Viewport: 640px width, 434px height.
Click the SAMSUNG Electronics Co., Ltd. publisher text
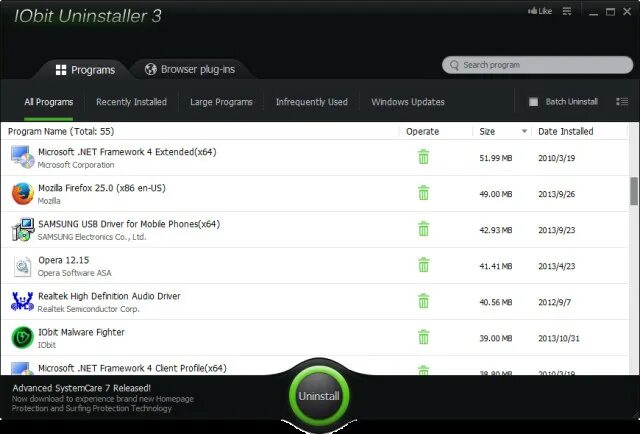[x=92, y=237]
